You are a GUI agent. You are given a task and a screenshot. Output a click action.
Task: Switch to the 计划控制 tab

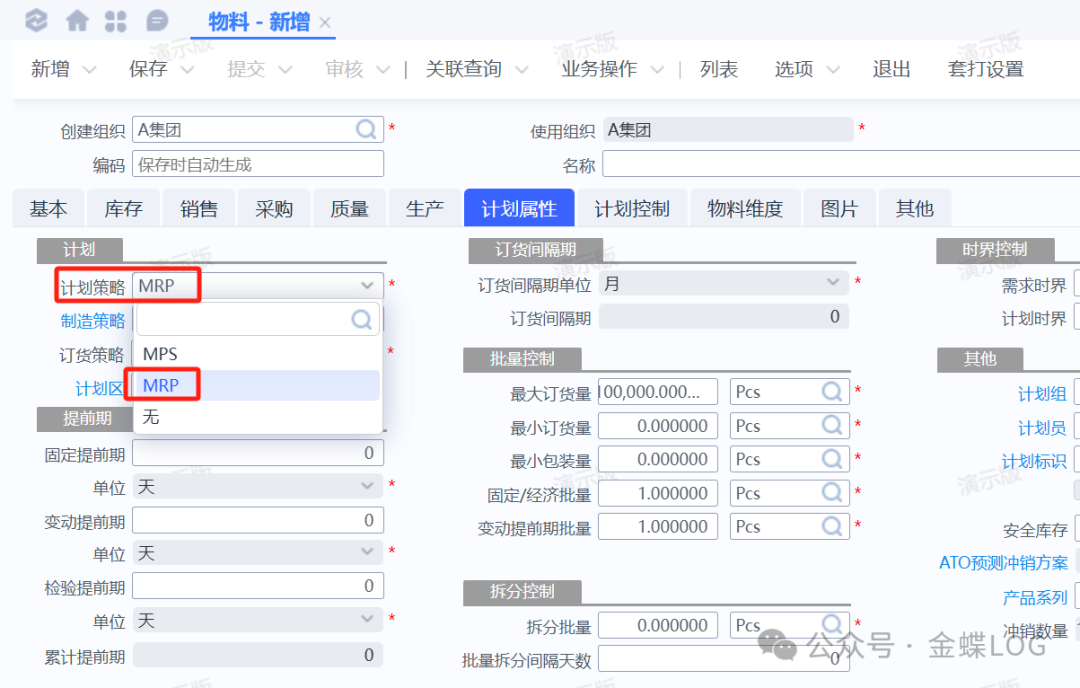[x=632, y=209]
